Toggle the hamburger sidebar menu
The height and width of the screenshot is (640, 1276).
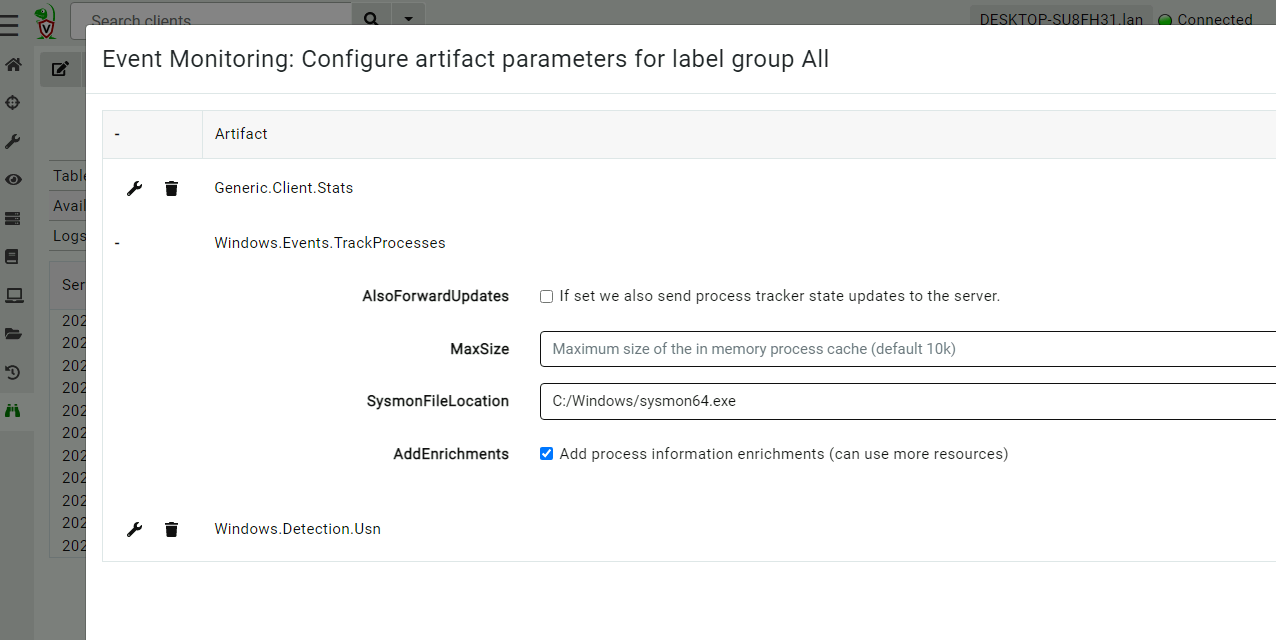(10, 24)
